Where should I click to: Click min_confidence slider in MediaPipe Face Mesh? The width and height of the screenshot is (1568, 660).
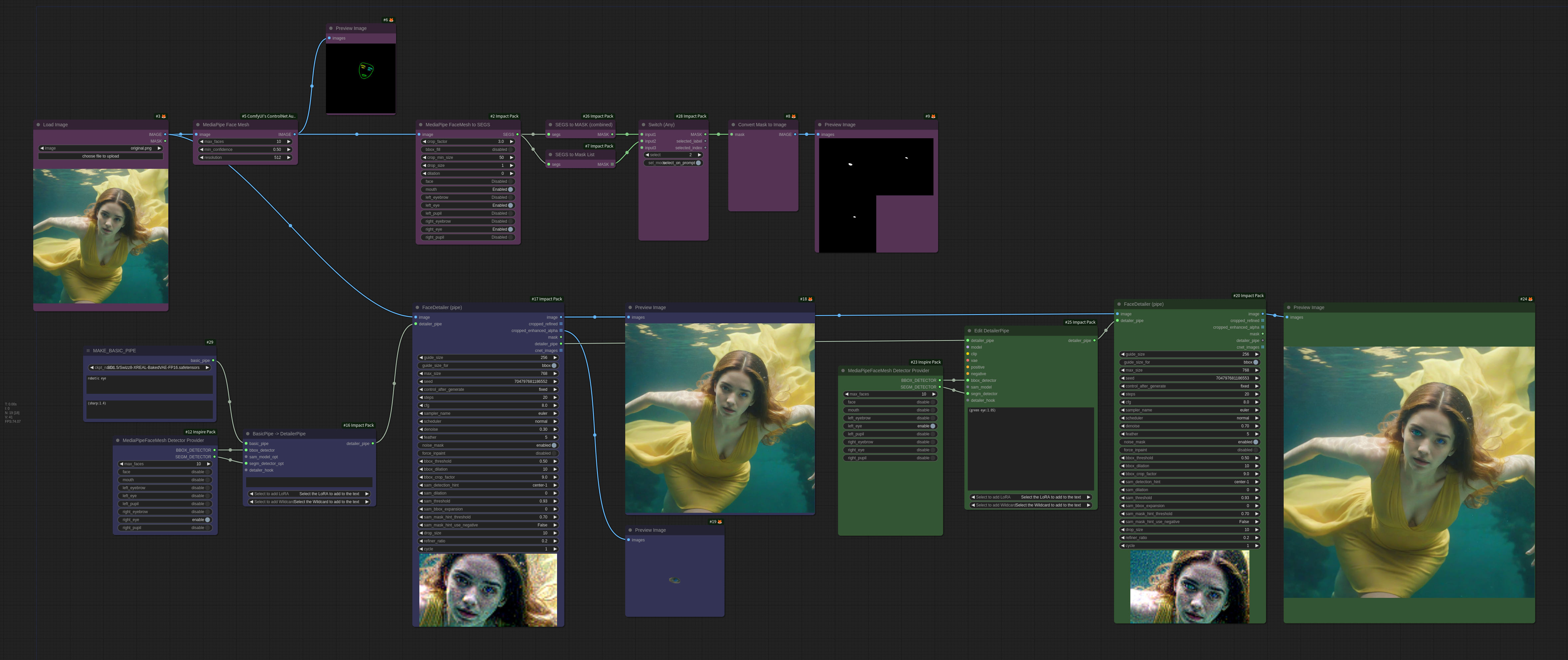245,150
